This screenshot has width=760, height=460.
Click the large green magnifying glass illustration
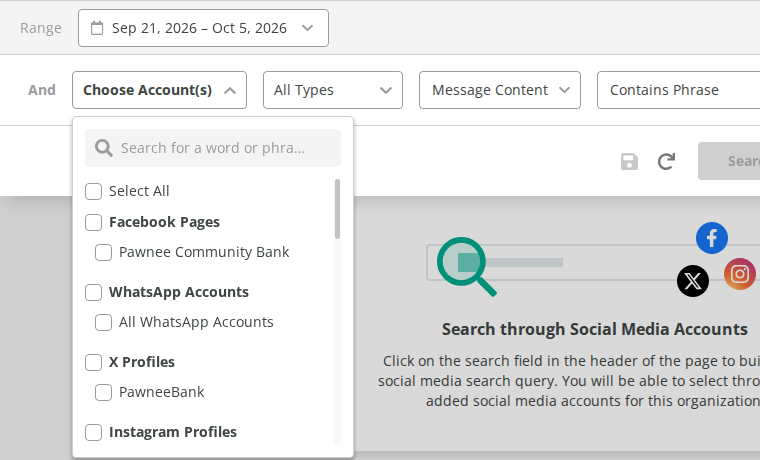(x=466, y=267)
